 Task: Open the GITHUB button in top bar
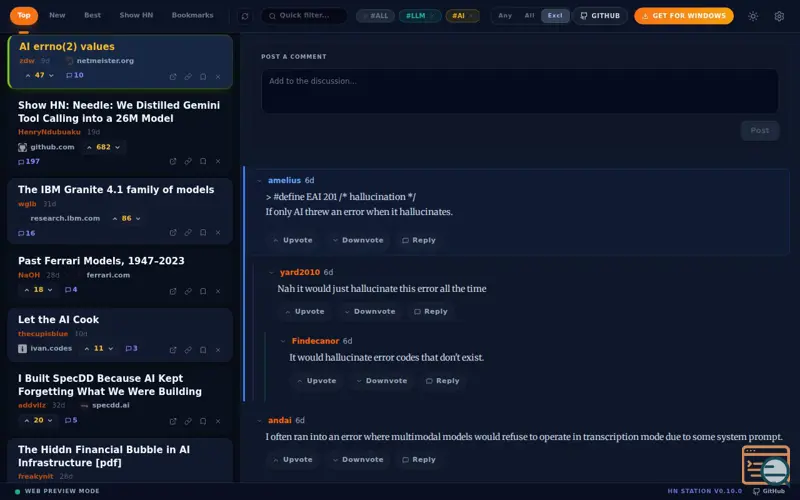coord(600,16)
